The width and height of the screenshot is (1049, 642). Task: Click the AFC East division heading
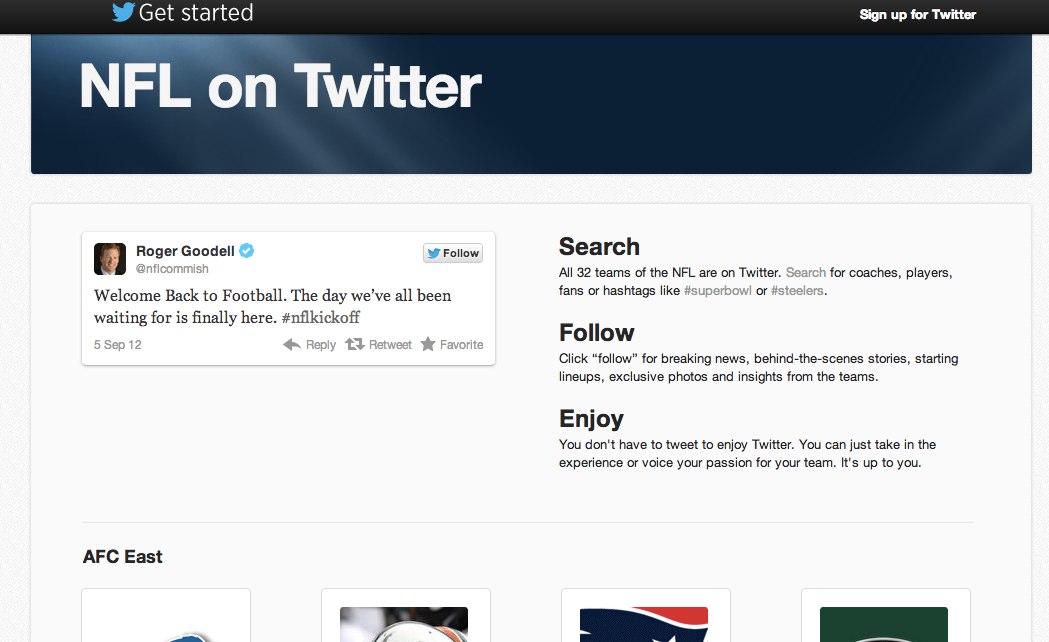[122, 556]
